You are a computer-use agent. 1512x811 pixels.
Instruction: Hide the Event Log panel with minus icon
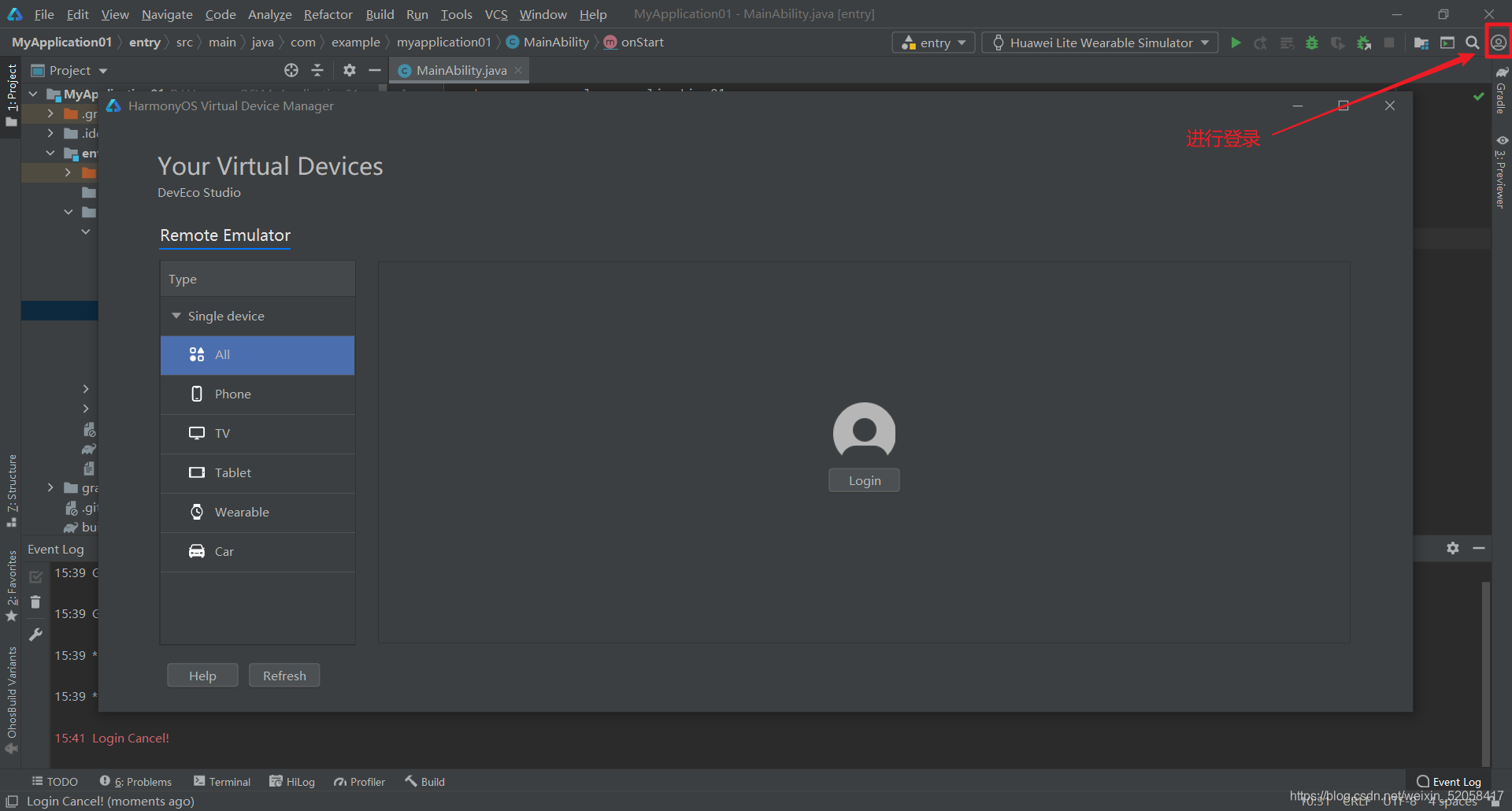[x=1479, y=548]
